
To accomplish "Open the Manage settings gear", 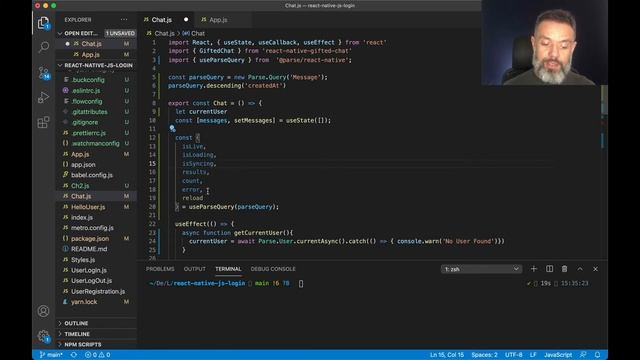I will pyautogui.click(x=43, y=336).
